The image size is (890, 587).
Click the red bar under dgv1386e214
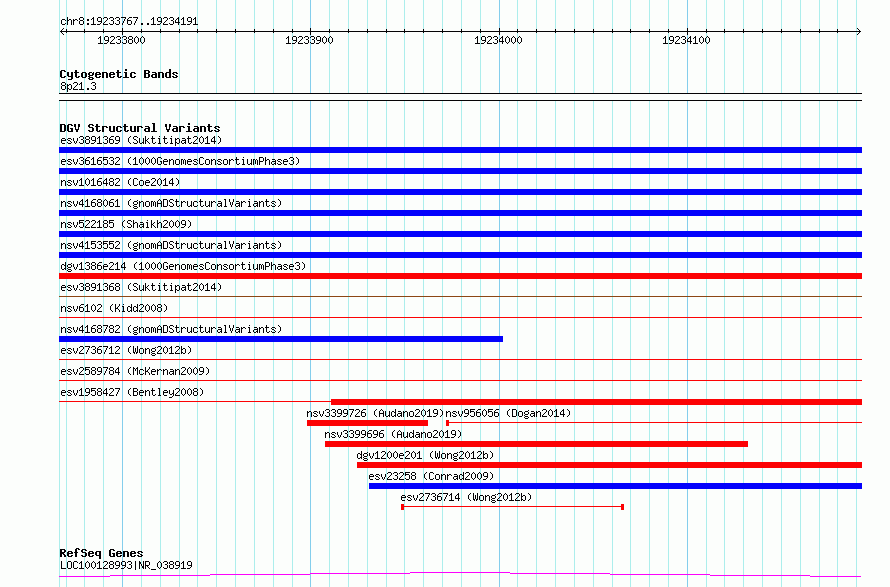click(460, 276)
